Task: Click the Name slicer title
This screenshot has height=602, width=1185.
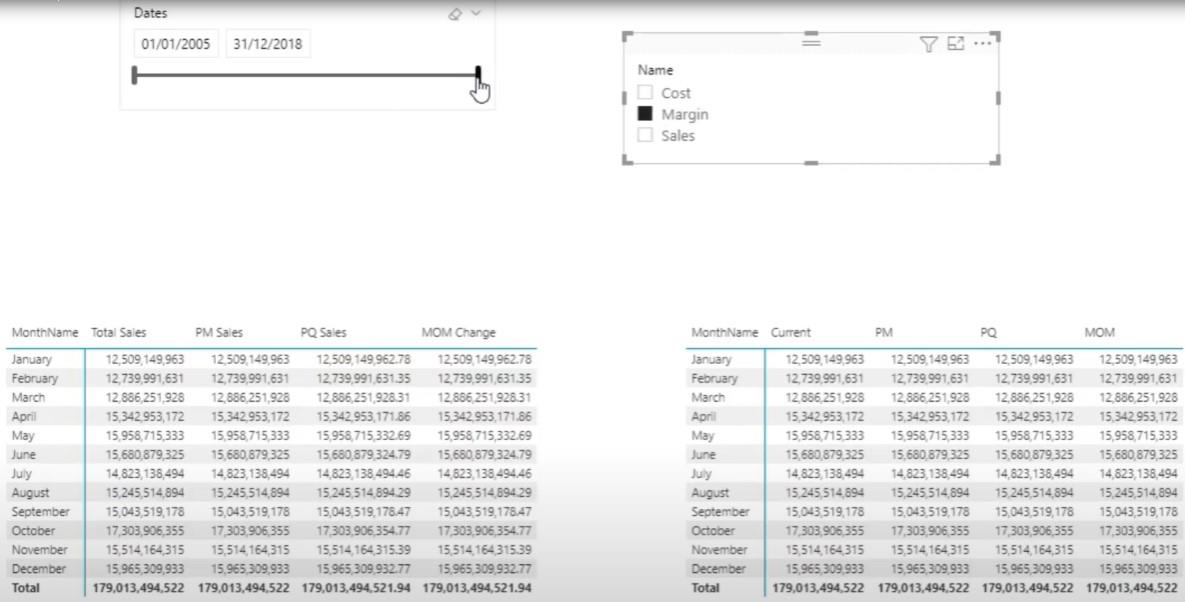Action: [655, 70]
